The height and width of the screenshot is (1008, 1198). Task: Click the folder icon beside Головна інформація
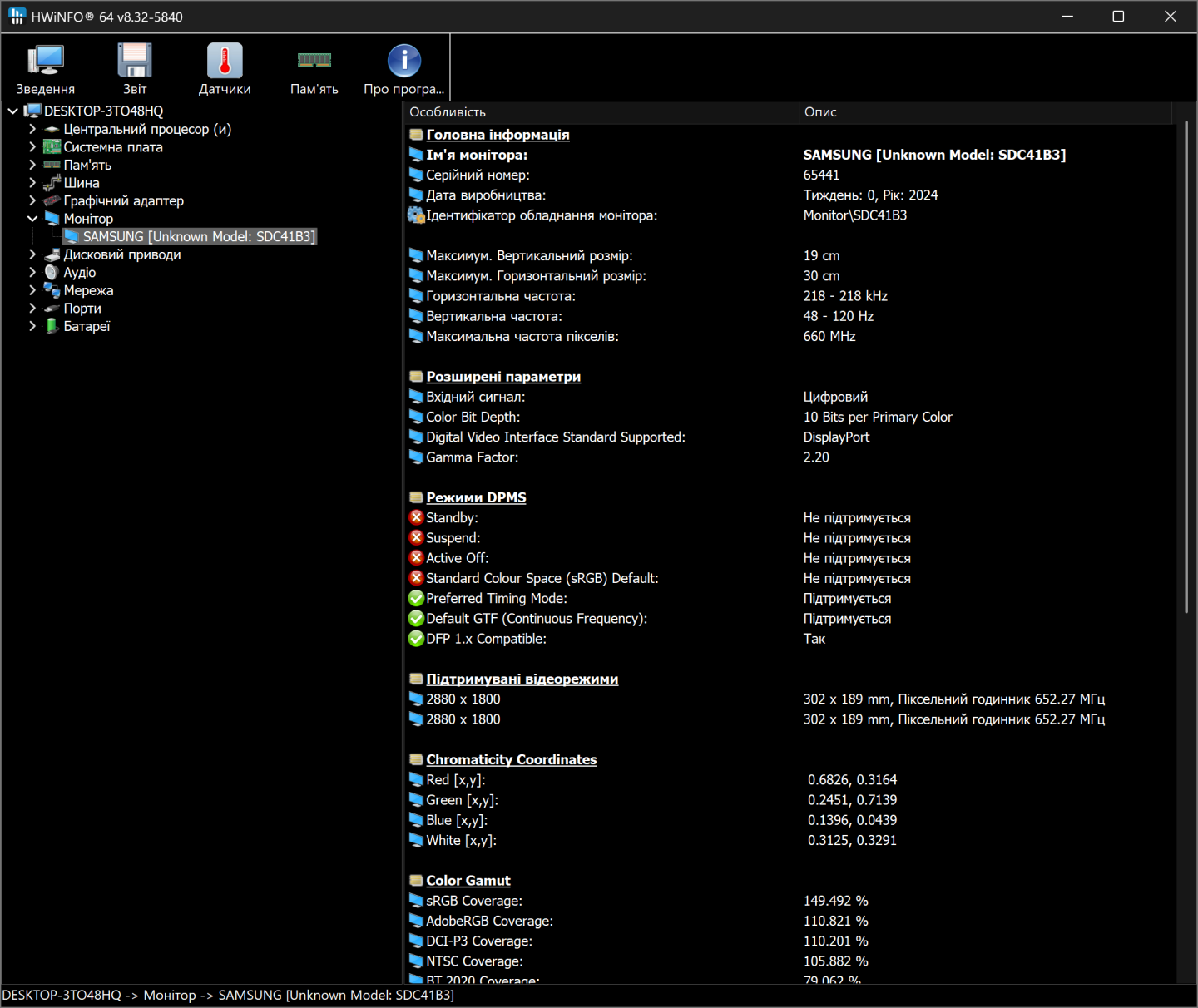point(416,135)
